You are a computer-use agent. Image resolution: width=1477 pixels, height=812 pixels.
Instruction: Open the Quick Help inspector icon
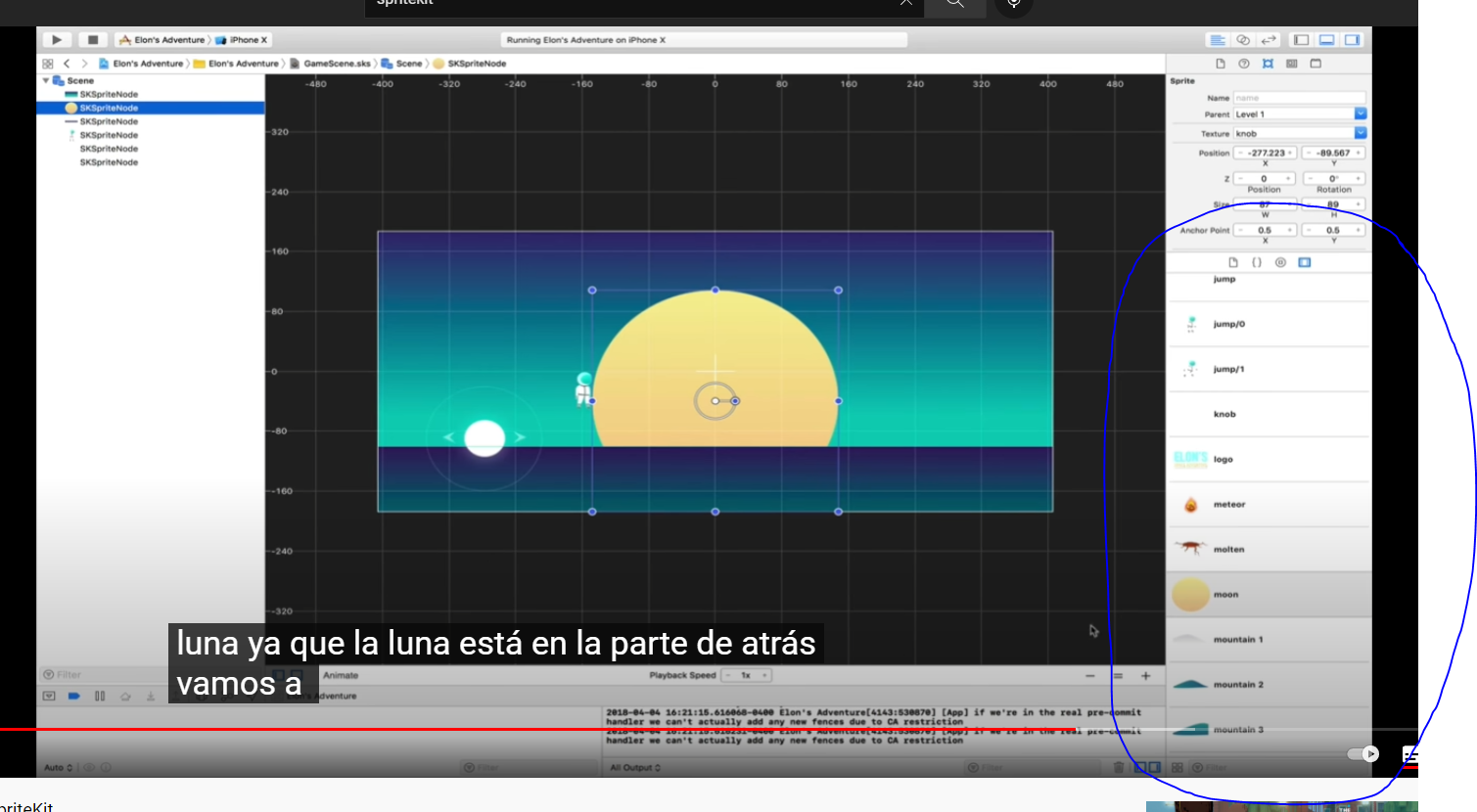pyautogui.click(x=1244, y=64)
